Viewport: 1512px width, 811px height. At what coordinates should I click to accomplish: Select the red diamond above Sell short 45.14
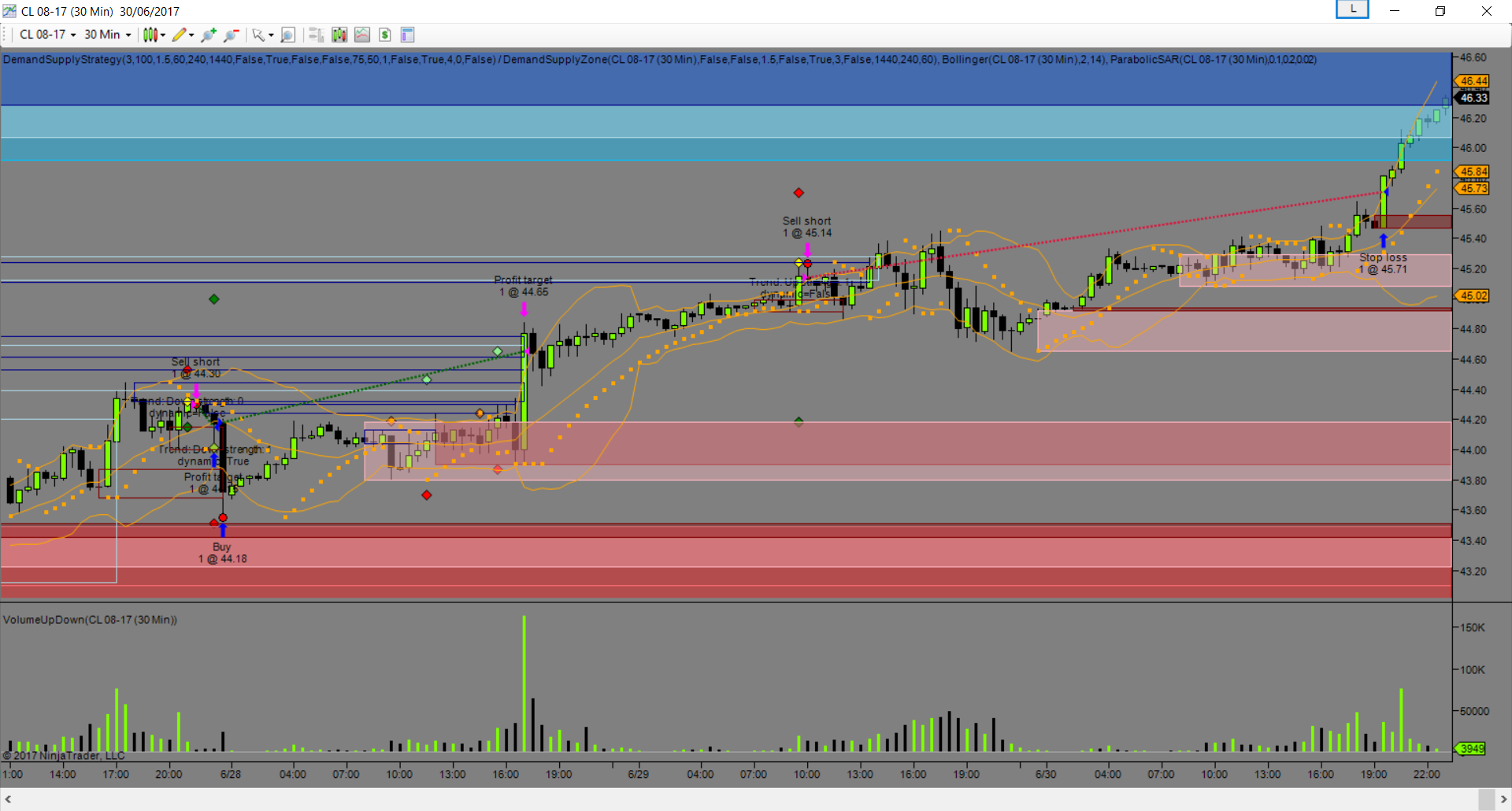pos(799,193)
